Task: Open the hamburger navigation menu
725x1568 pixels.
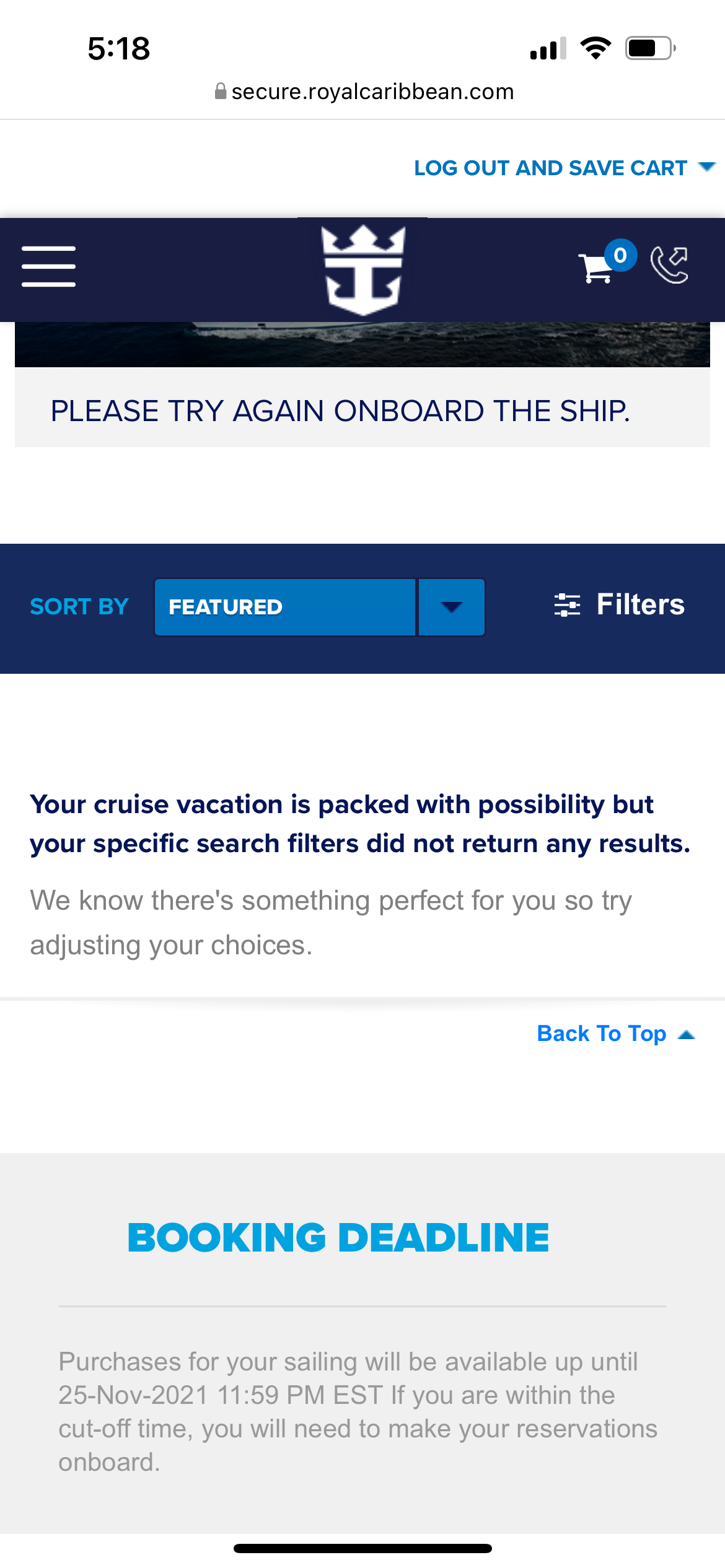Action: (48, 266)
